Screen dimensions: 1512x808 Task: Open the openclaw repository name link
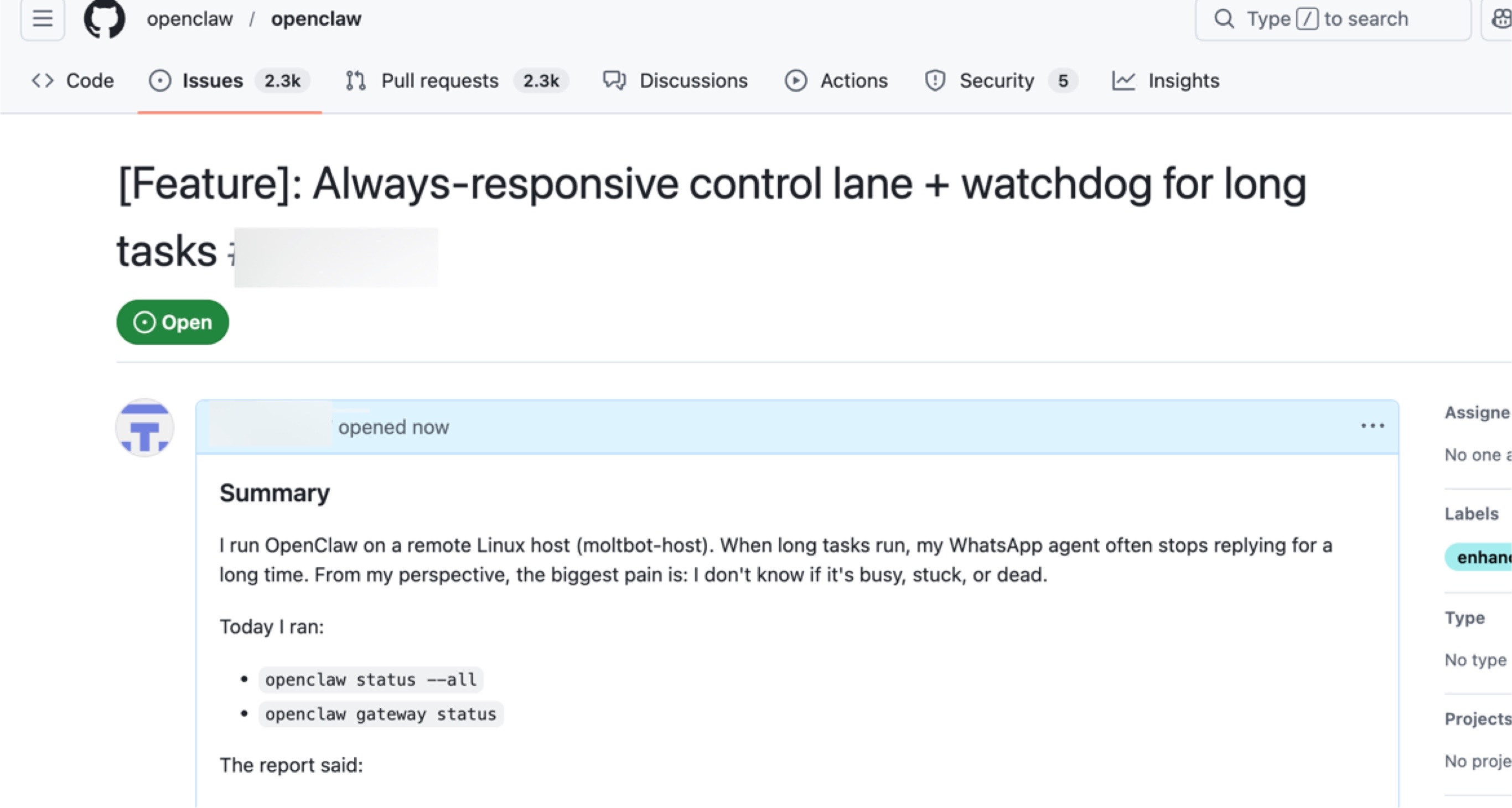click(x=316, y=19)
